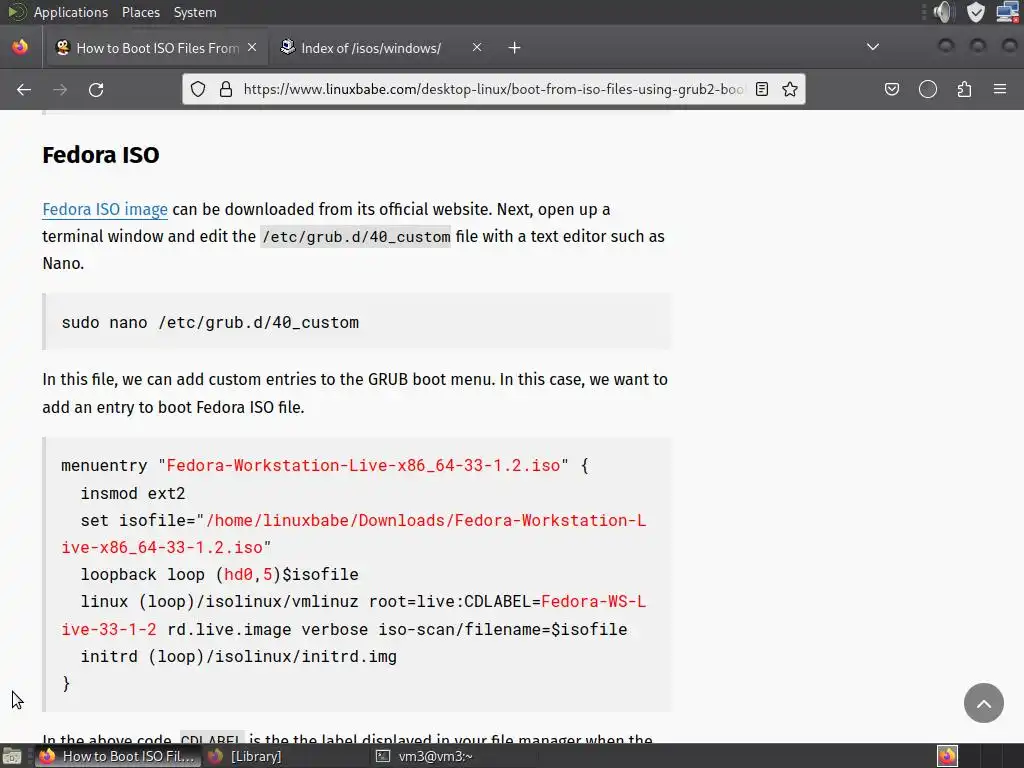Toggle reader view for this page
The width and height of the screenshot is (1024, 768).
[761, 89]
